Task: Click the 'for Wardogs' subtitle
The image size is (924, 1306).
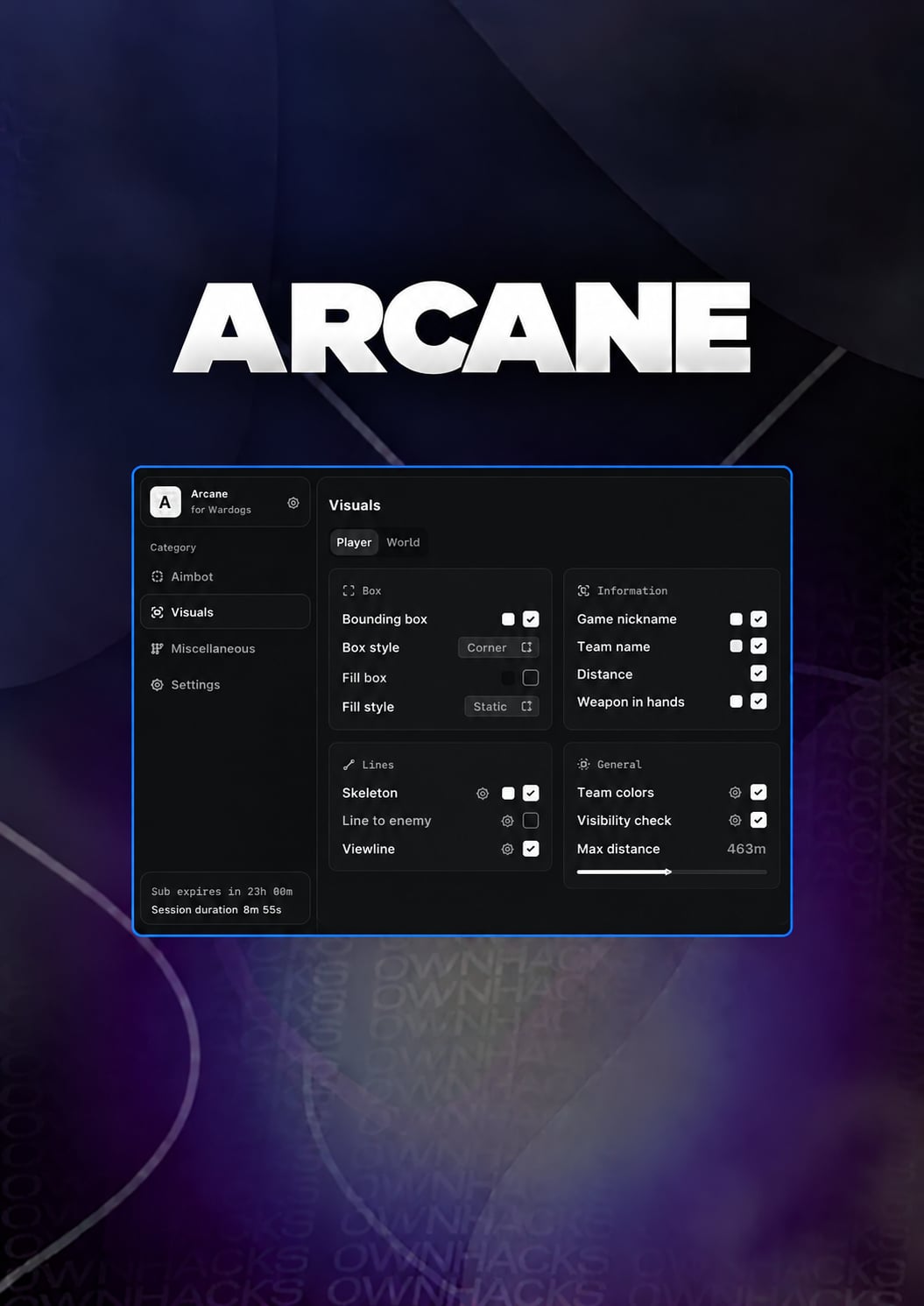Action: click(221, 510)
